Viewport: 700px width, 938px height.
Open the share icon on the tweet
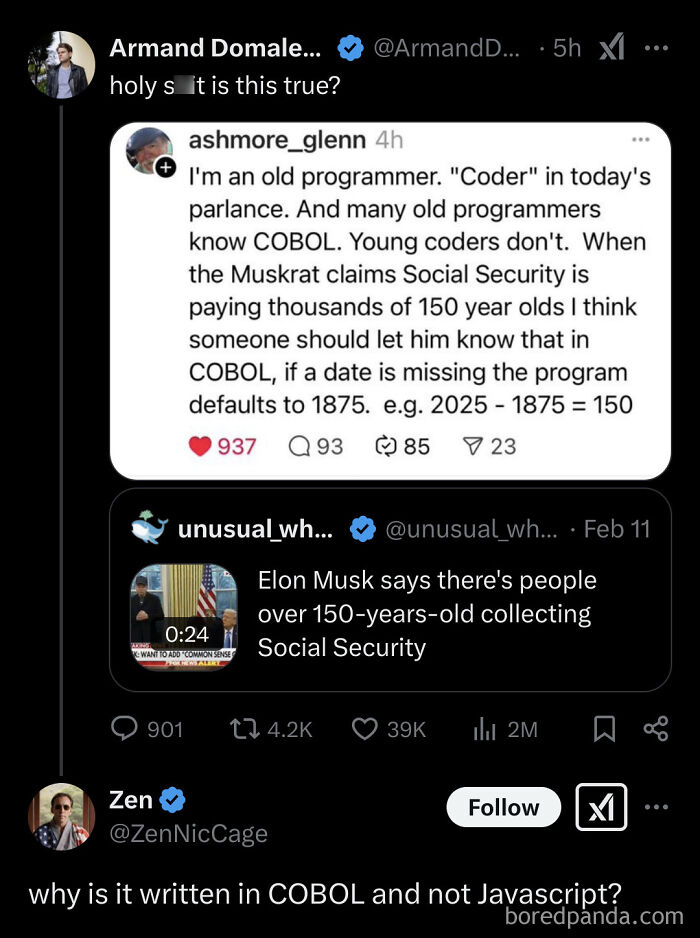click(656, 729)
